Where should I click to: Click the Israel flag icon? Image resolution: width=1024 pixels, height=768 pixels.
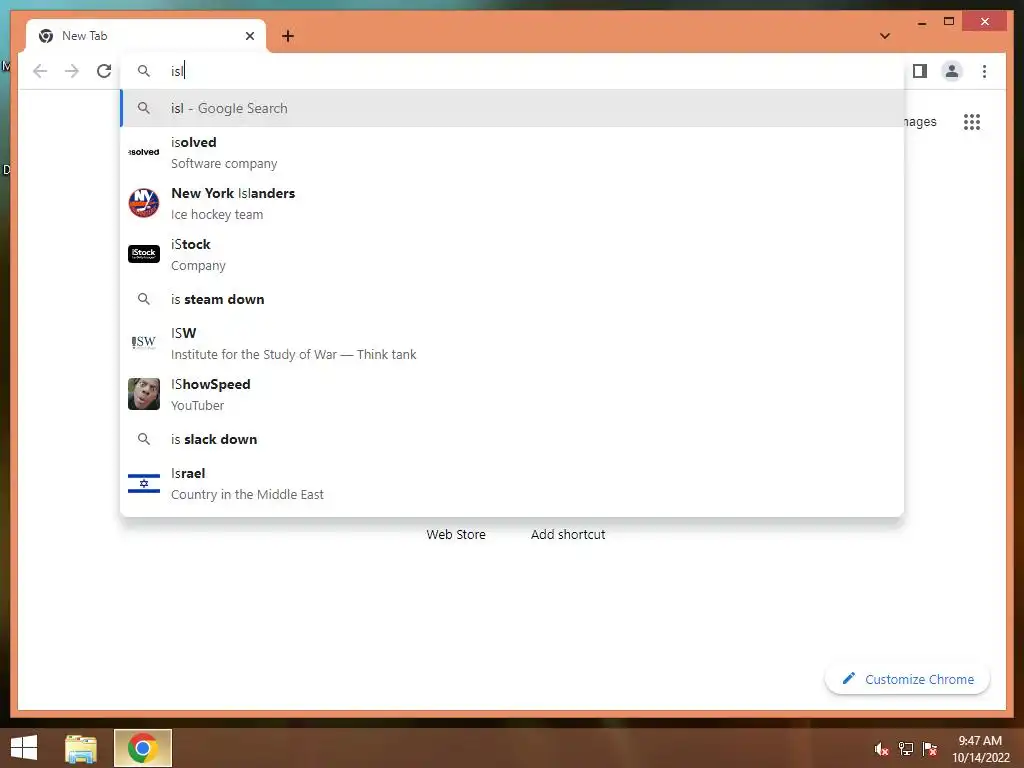pos(144,483)
